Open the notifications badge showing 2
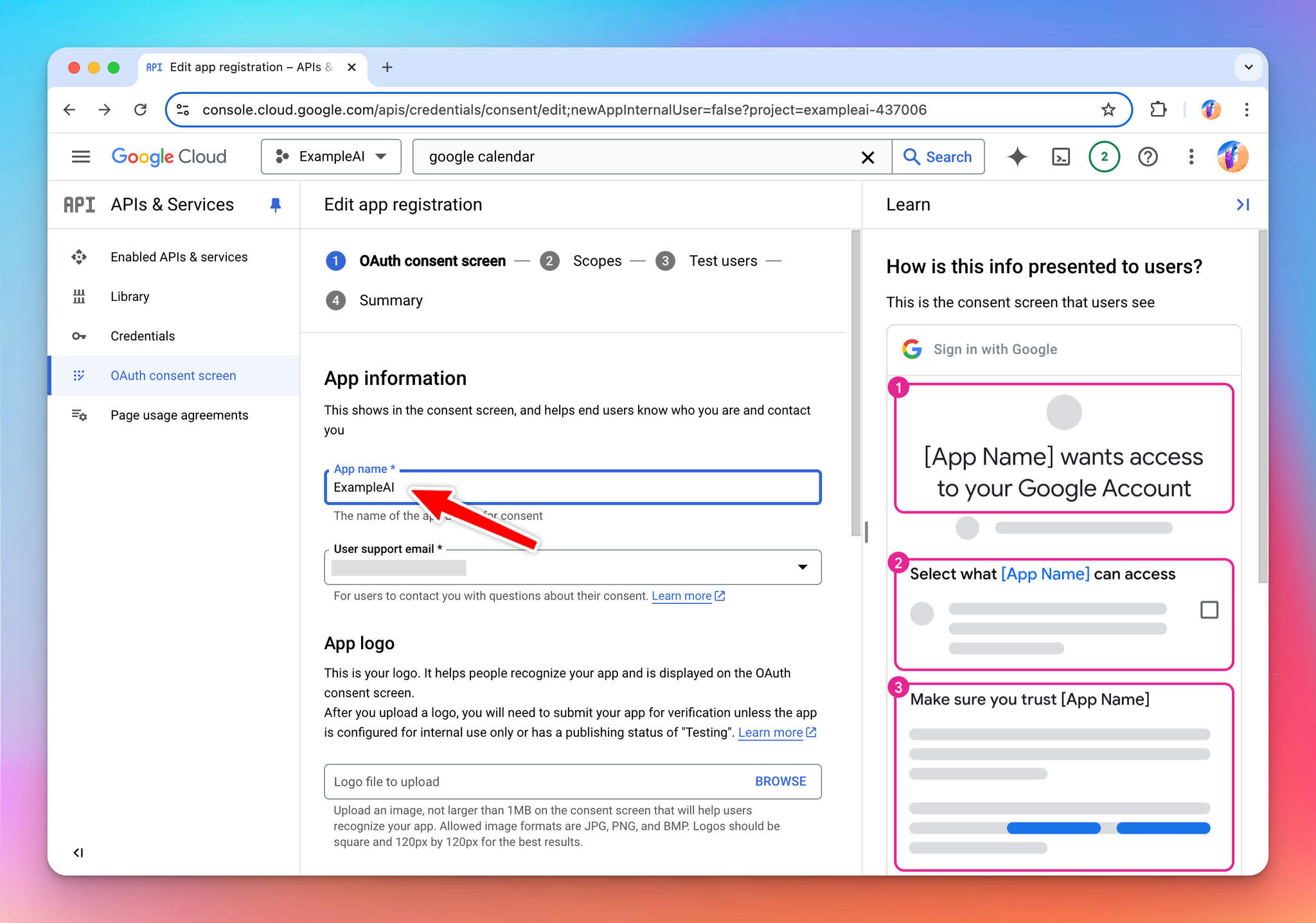Image resolution: width=1316 pixels, height=923 pixels. click(1105, 157)
